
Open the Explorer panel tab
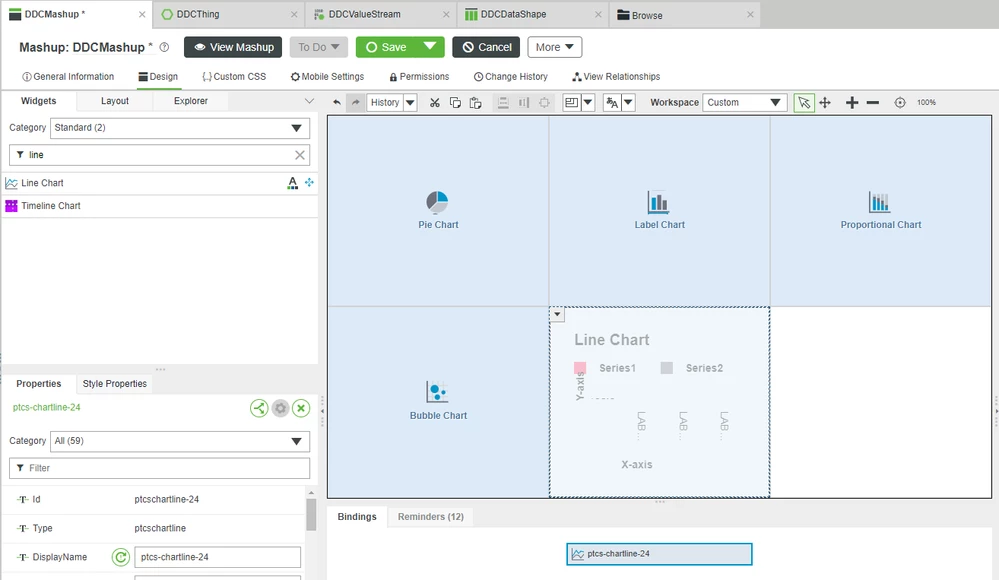(x=190, y=101)
